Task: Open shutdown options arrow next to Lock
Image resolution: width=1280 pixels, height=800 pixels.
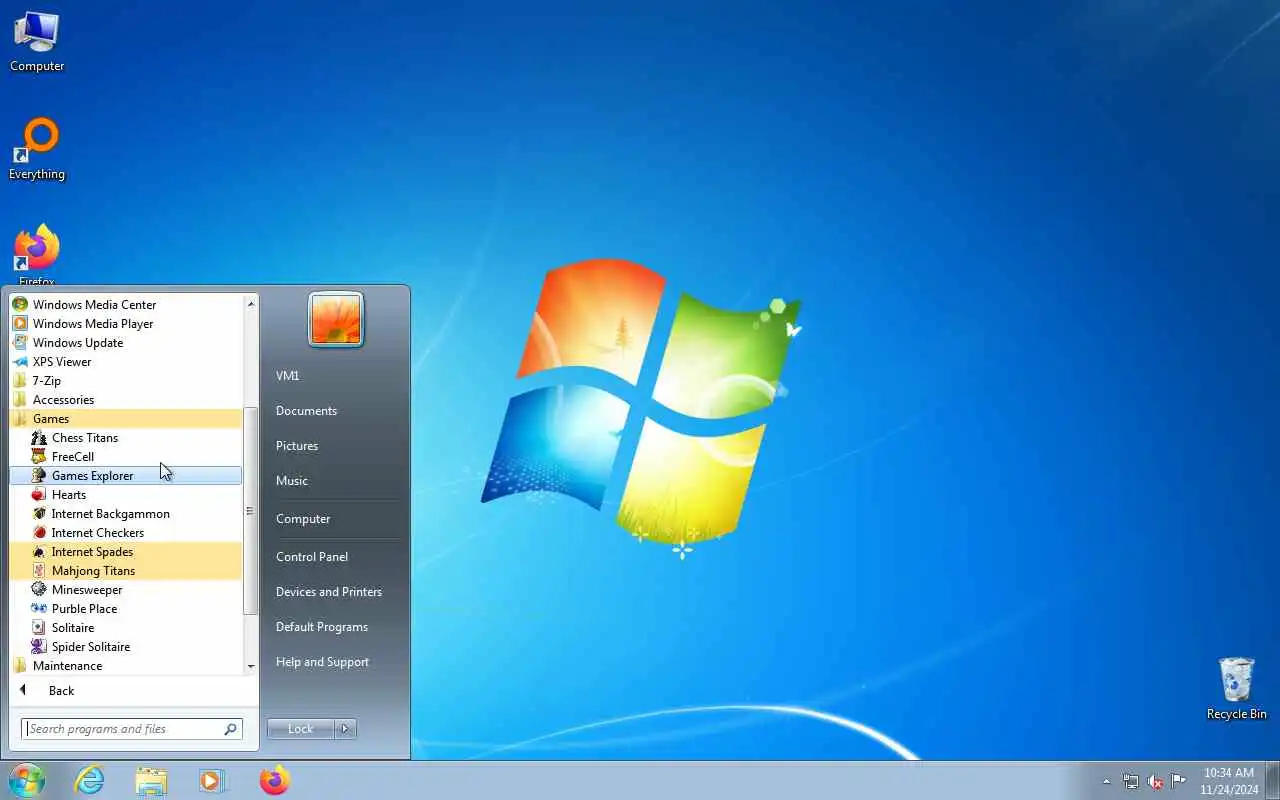Action: (x=345, y=729)
